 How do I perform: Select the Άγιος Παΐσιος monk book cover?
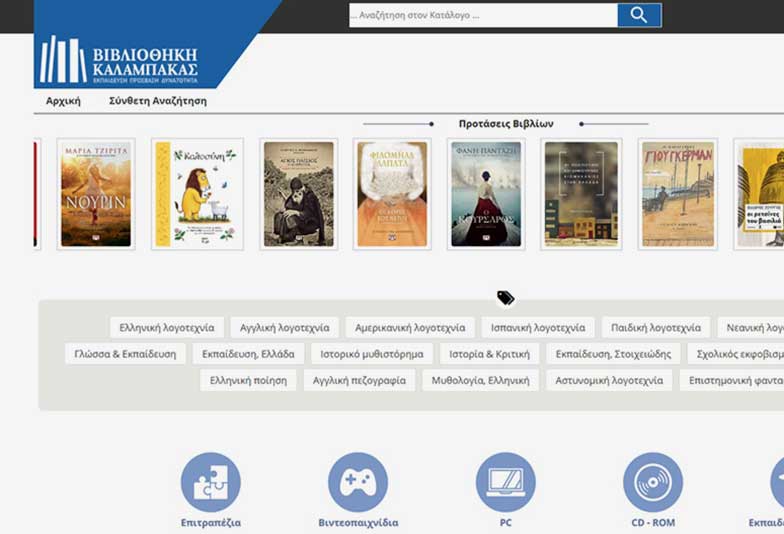tap(298, 194)
